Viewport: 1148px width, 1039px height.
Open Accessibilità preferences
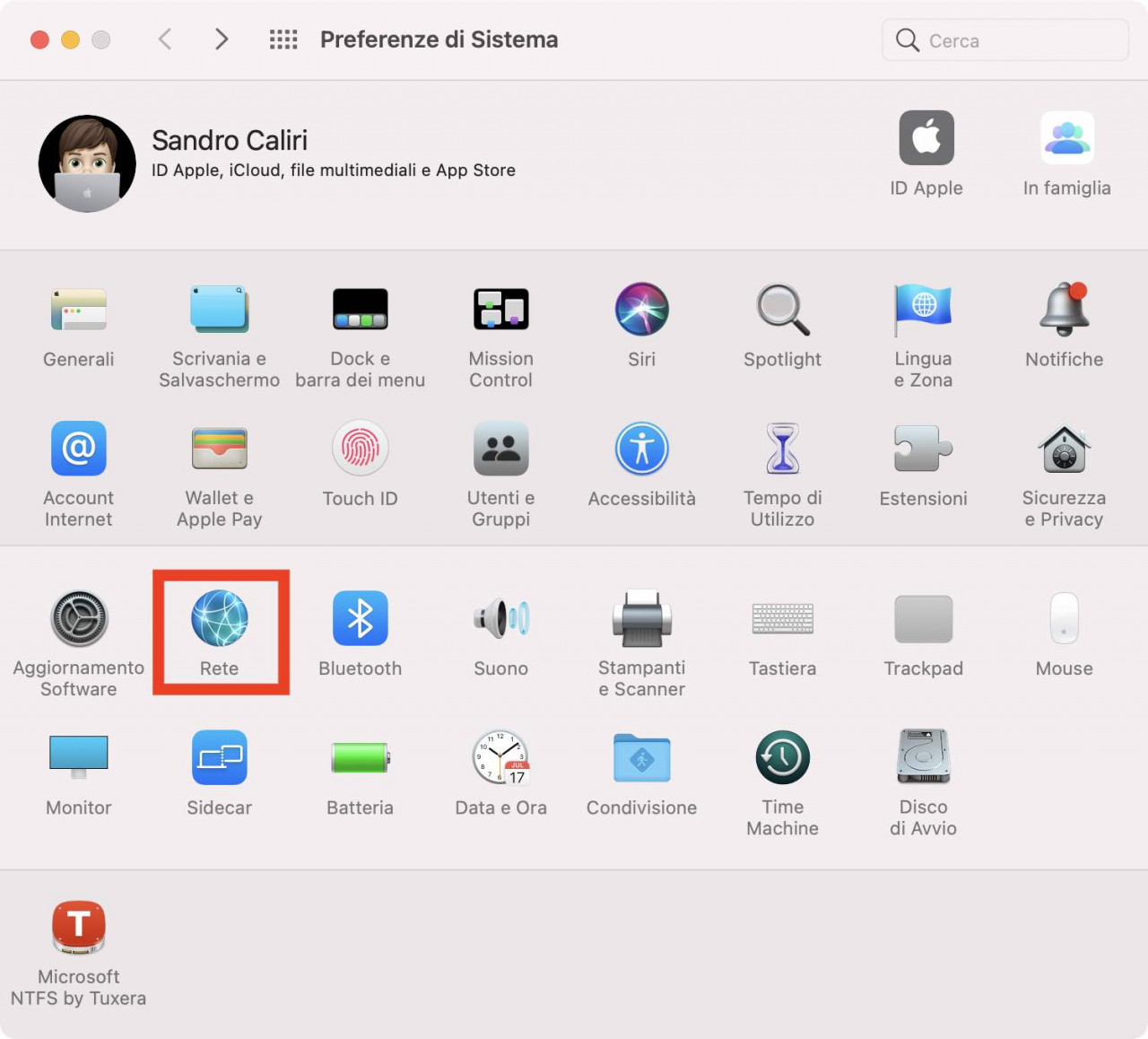click(x=641, y=449)
